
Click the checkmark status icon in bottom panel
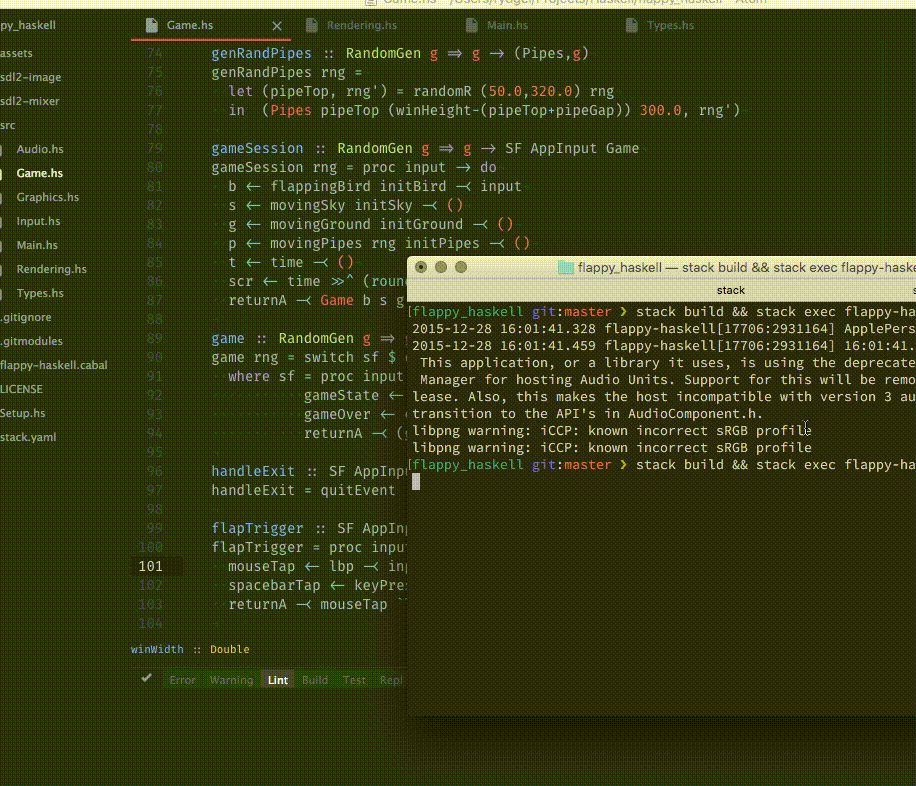147,678
